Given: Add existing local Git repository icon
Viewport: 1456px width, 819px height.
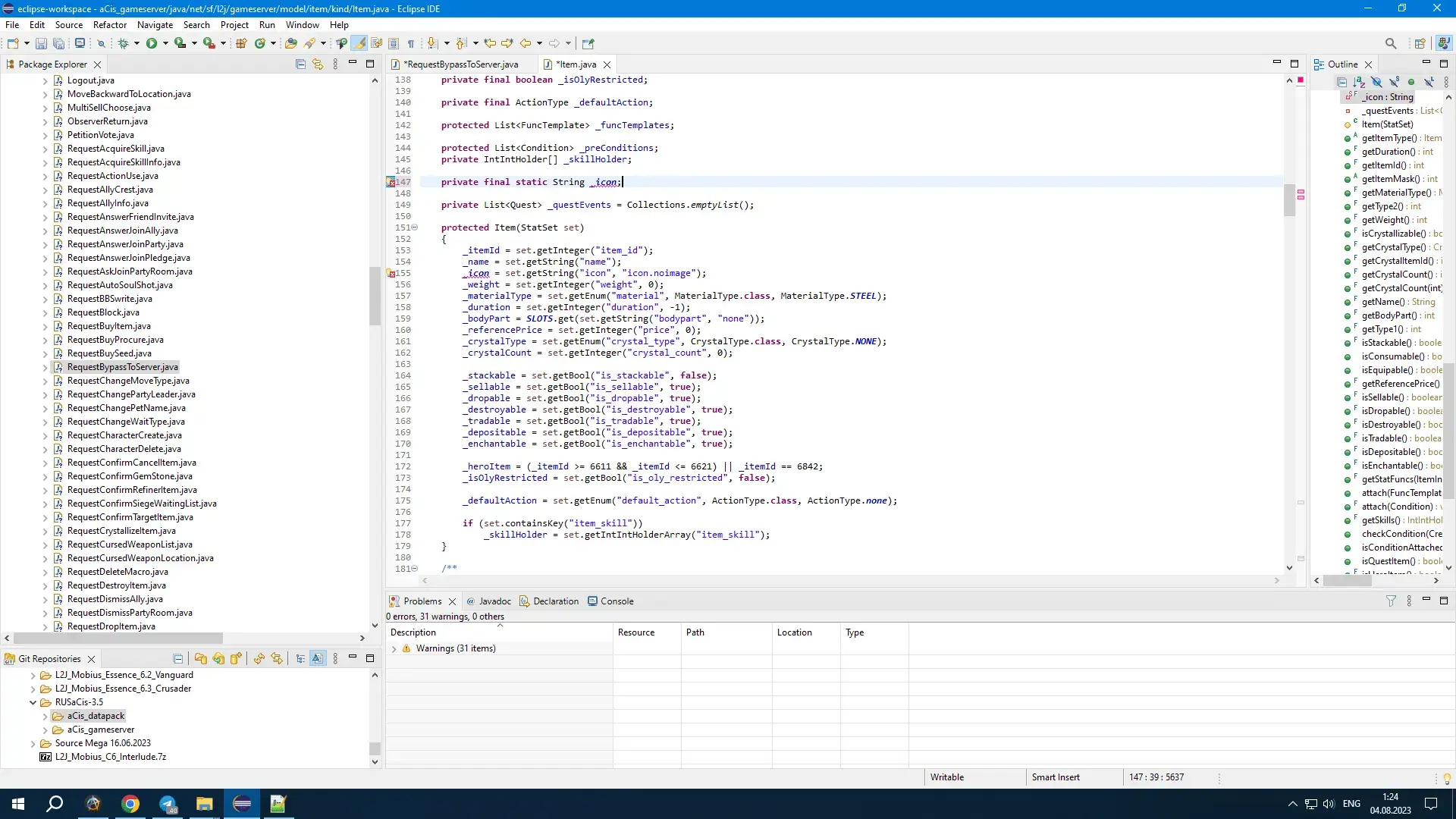Looking at the screenshot, I should coord(200,659).
